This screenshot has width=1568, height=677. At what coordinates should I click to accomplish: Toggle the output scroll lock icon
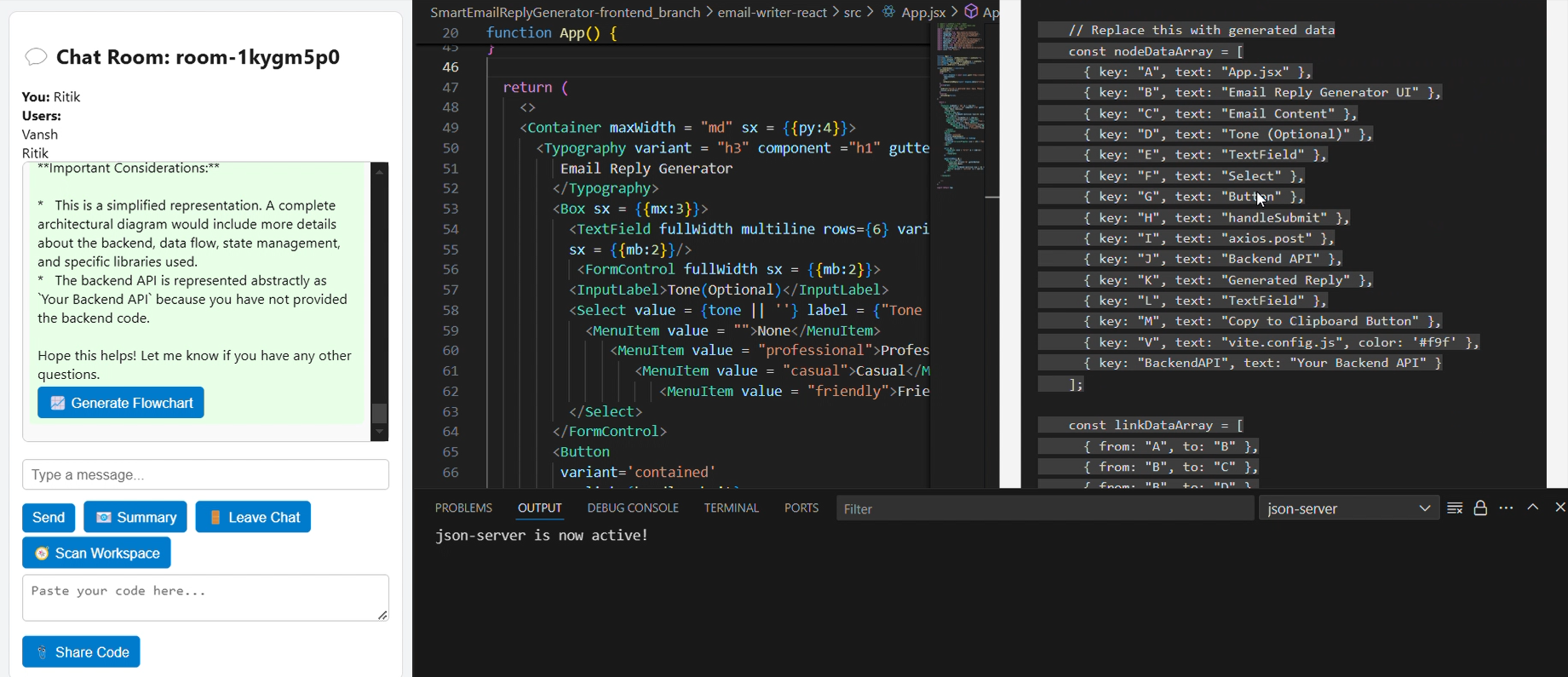tap(1480, 508)
